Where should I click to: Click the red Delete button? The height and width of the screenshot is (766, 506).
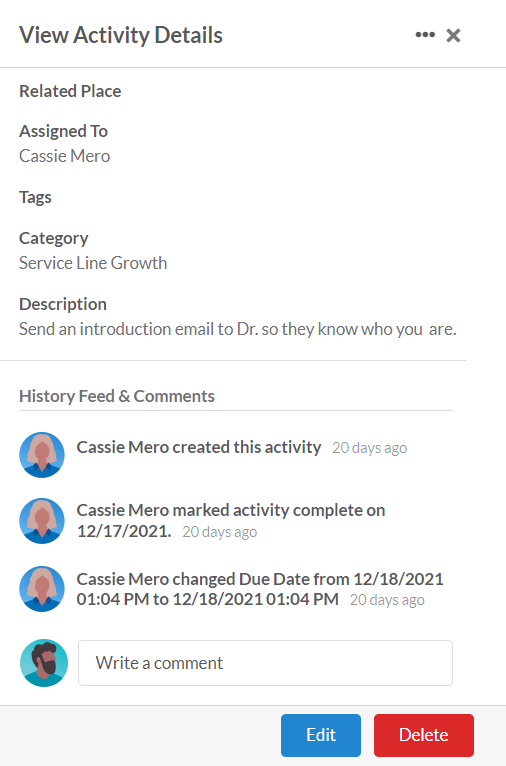424,735
